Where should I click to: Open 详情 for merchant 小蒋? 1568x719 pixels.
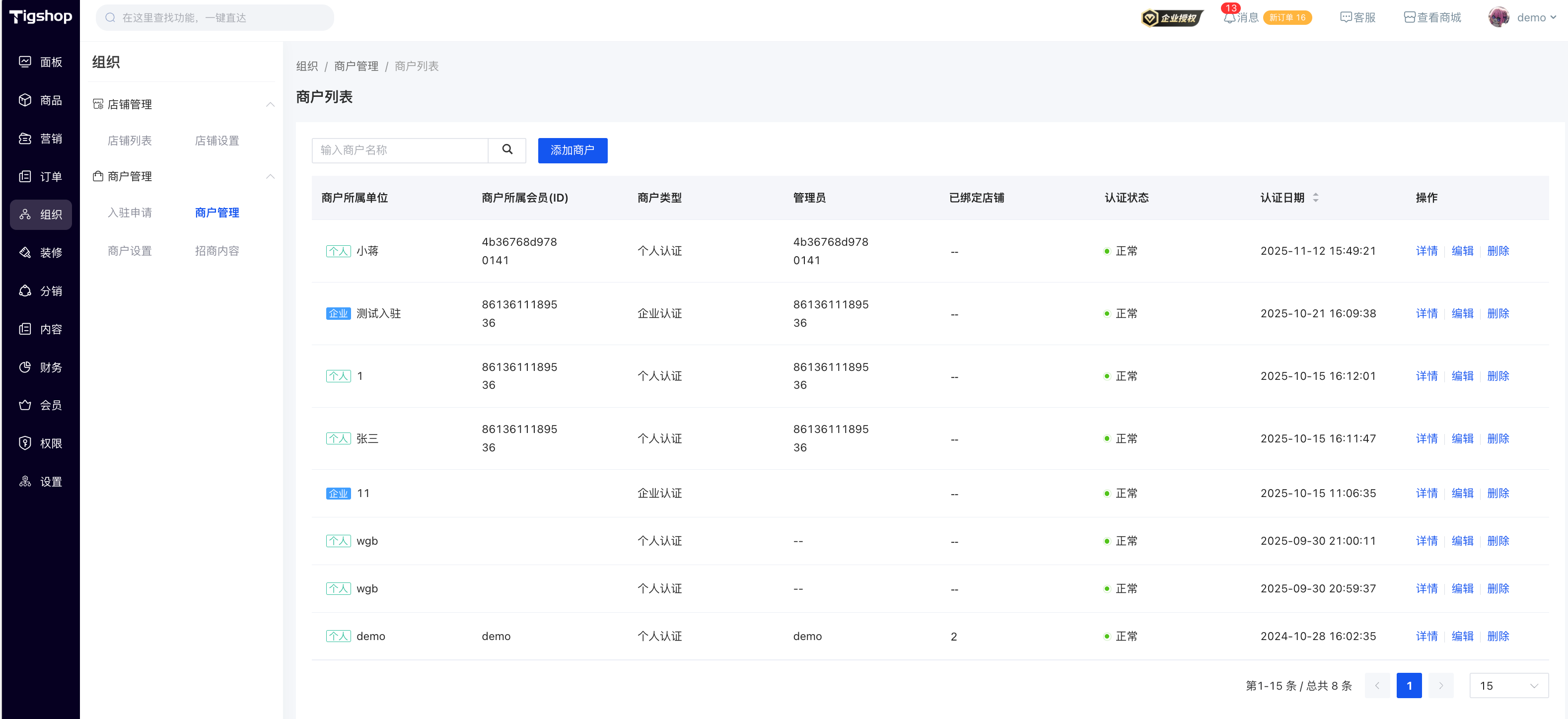coord(1426,251)
